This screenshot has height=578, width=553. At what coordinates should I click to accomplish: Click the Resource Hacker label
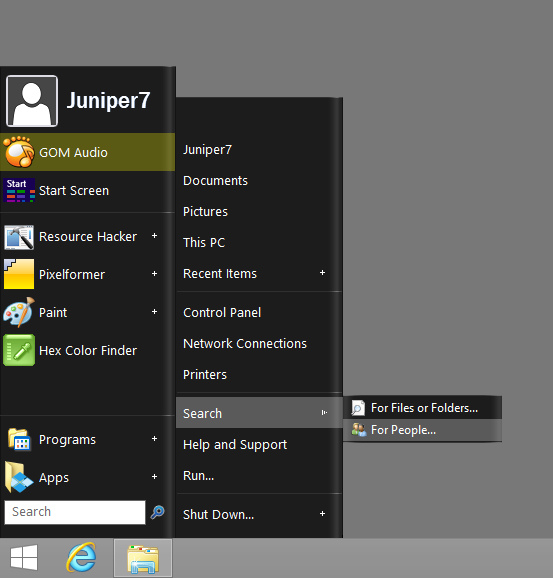pos(88,236)
